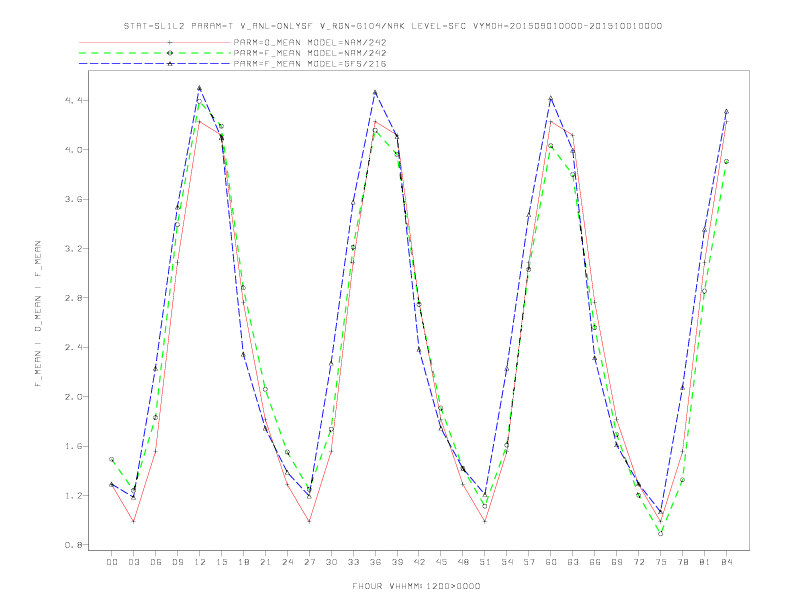This screenshot has width=792, height=612.
Task: Click the x-axis tick label 63
Action: (573, 562)
